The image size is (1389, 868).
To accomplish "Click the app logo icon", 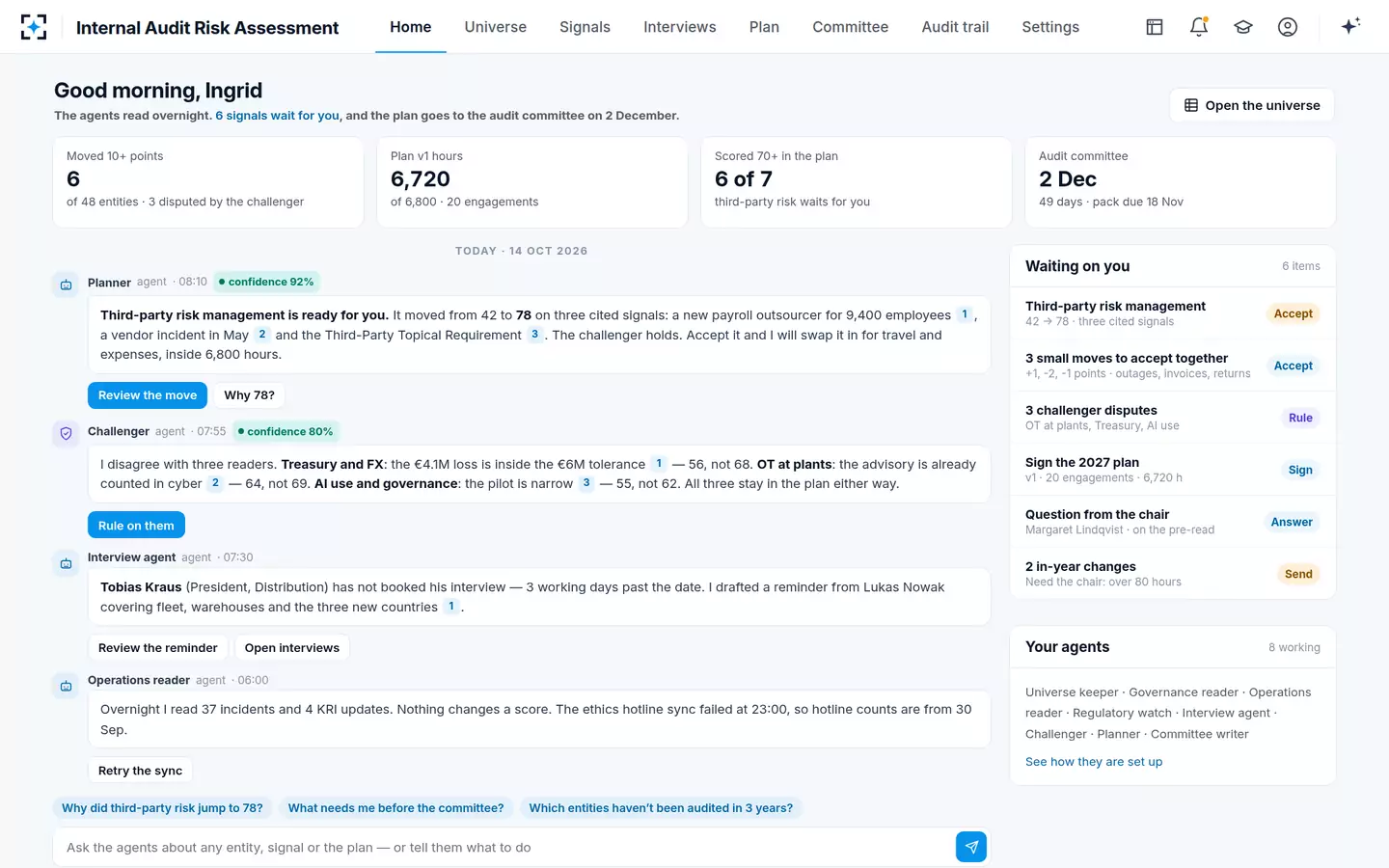I will pyautogui.click(x=34, y=27).
